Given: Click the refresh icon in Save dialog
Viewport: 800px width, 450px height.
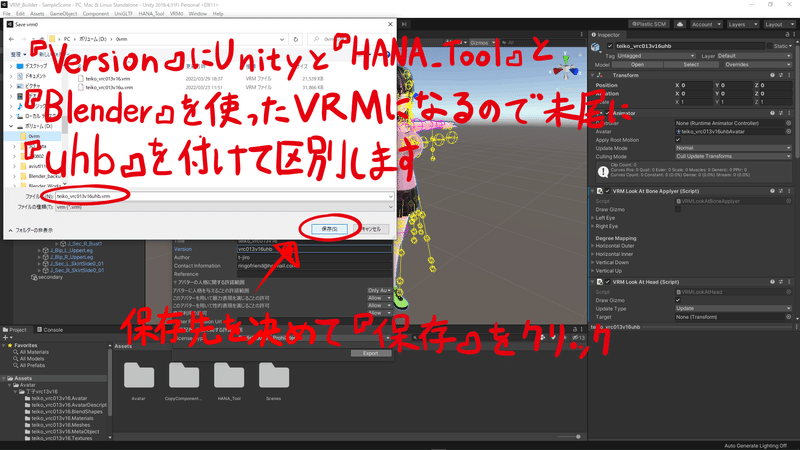Looking at the screenshot, I should coord(295,39).
